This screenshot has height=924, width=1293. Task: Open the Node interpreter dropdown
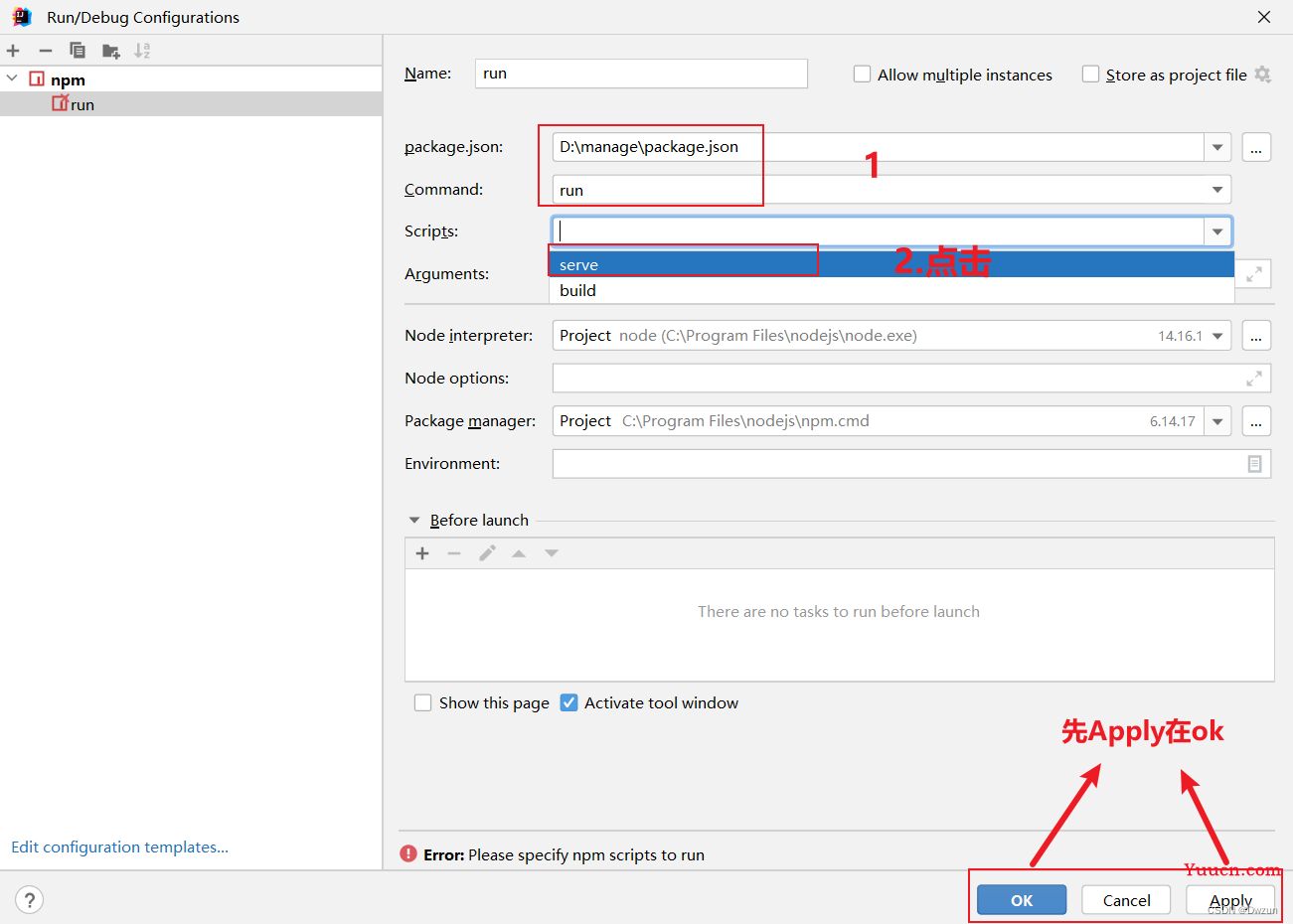pos(1217,336)
